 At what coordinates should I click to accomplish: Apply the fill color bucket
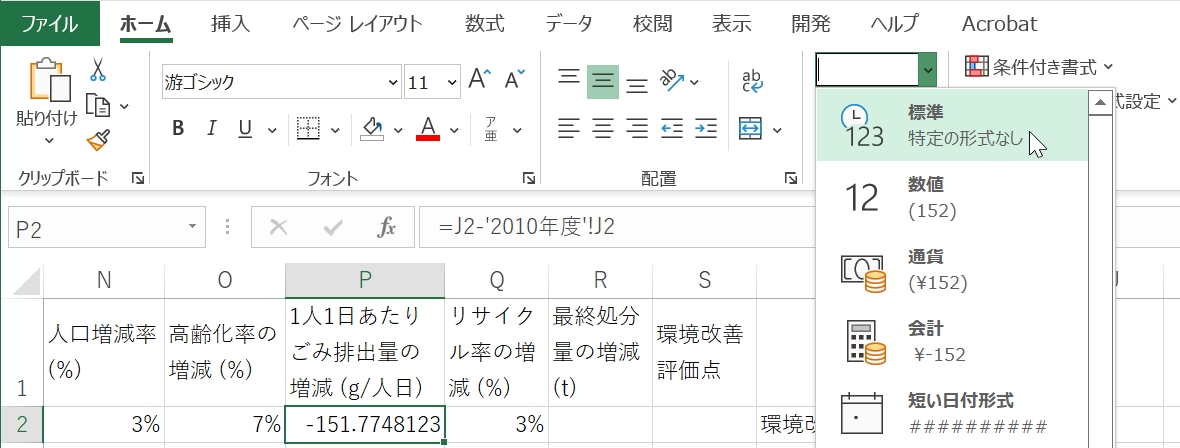(x=373, y=129)
